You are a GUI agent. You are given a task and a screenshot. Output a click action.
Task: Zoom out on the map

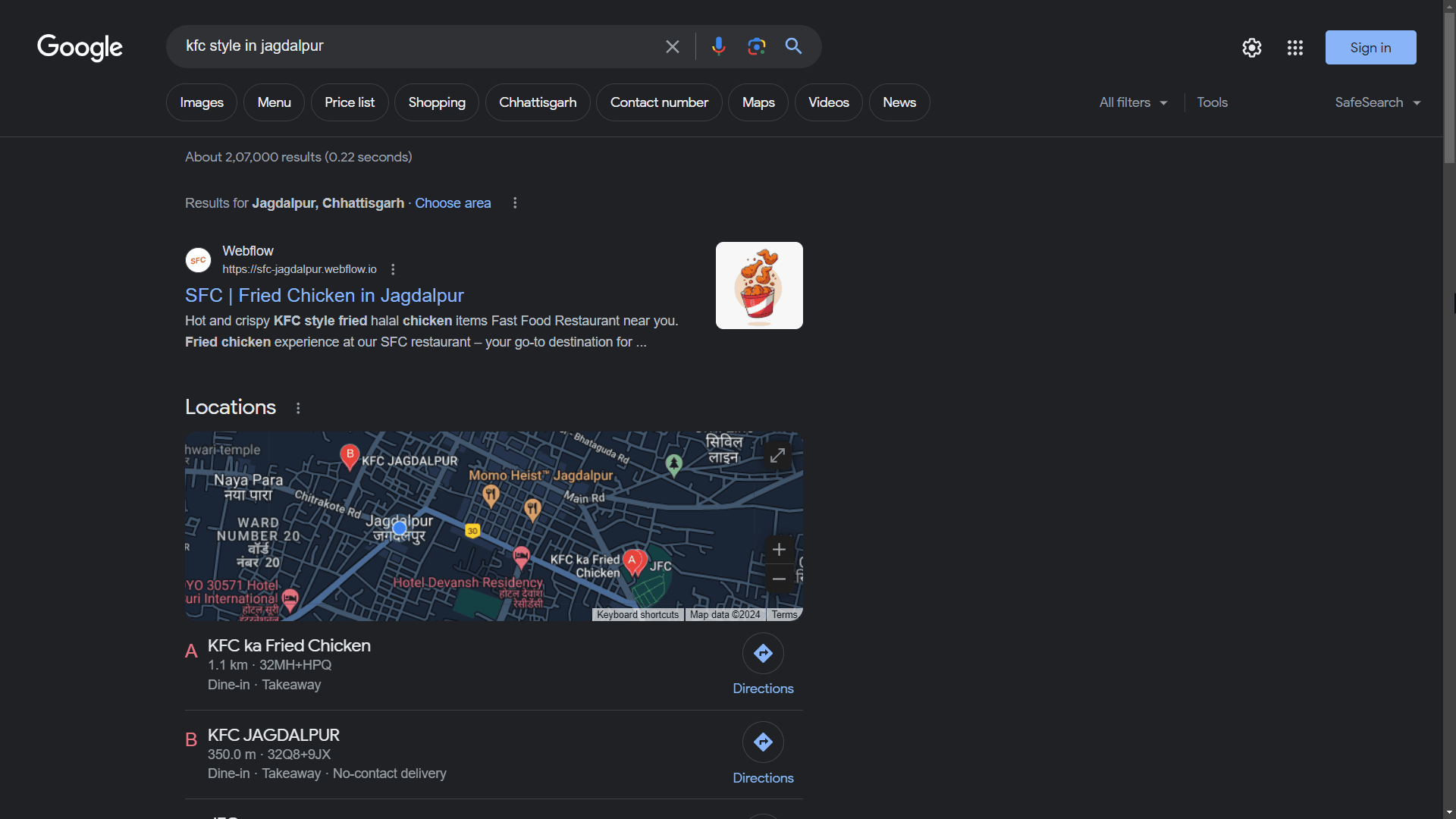click(x=779, y=579)
